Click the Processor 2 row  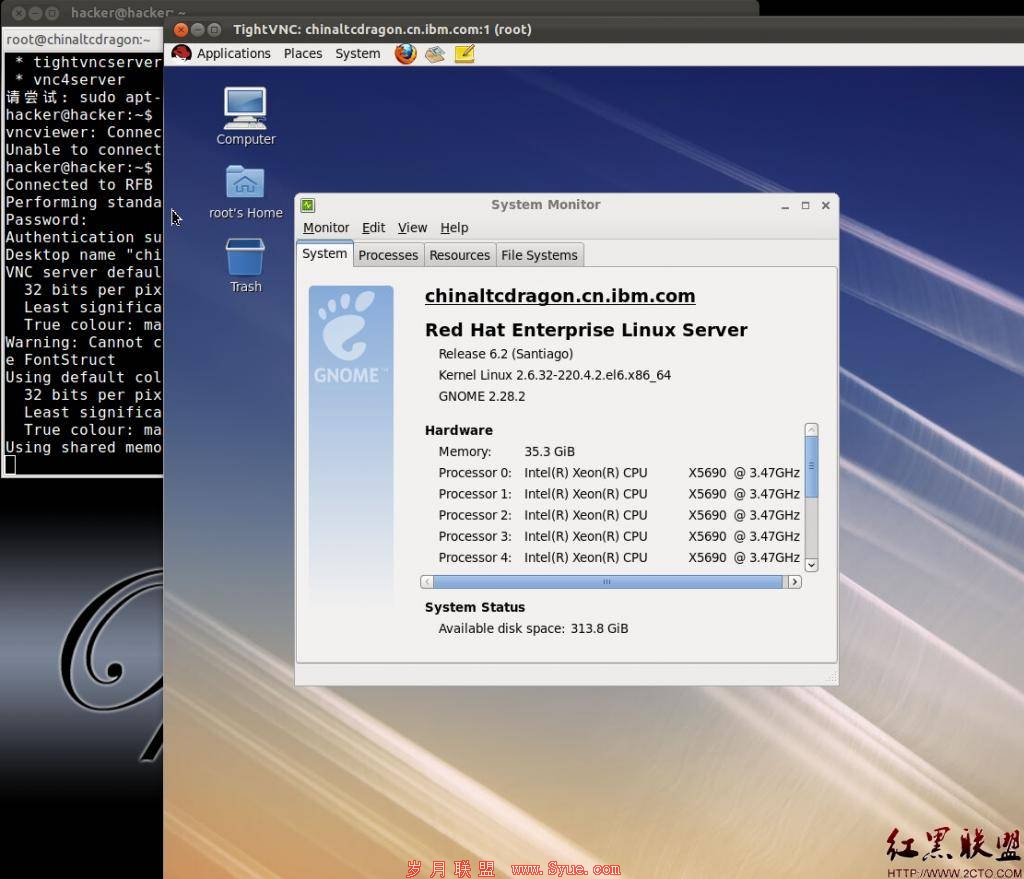pyautogui.click(x=619, y=515)
